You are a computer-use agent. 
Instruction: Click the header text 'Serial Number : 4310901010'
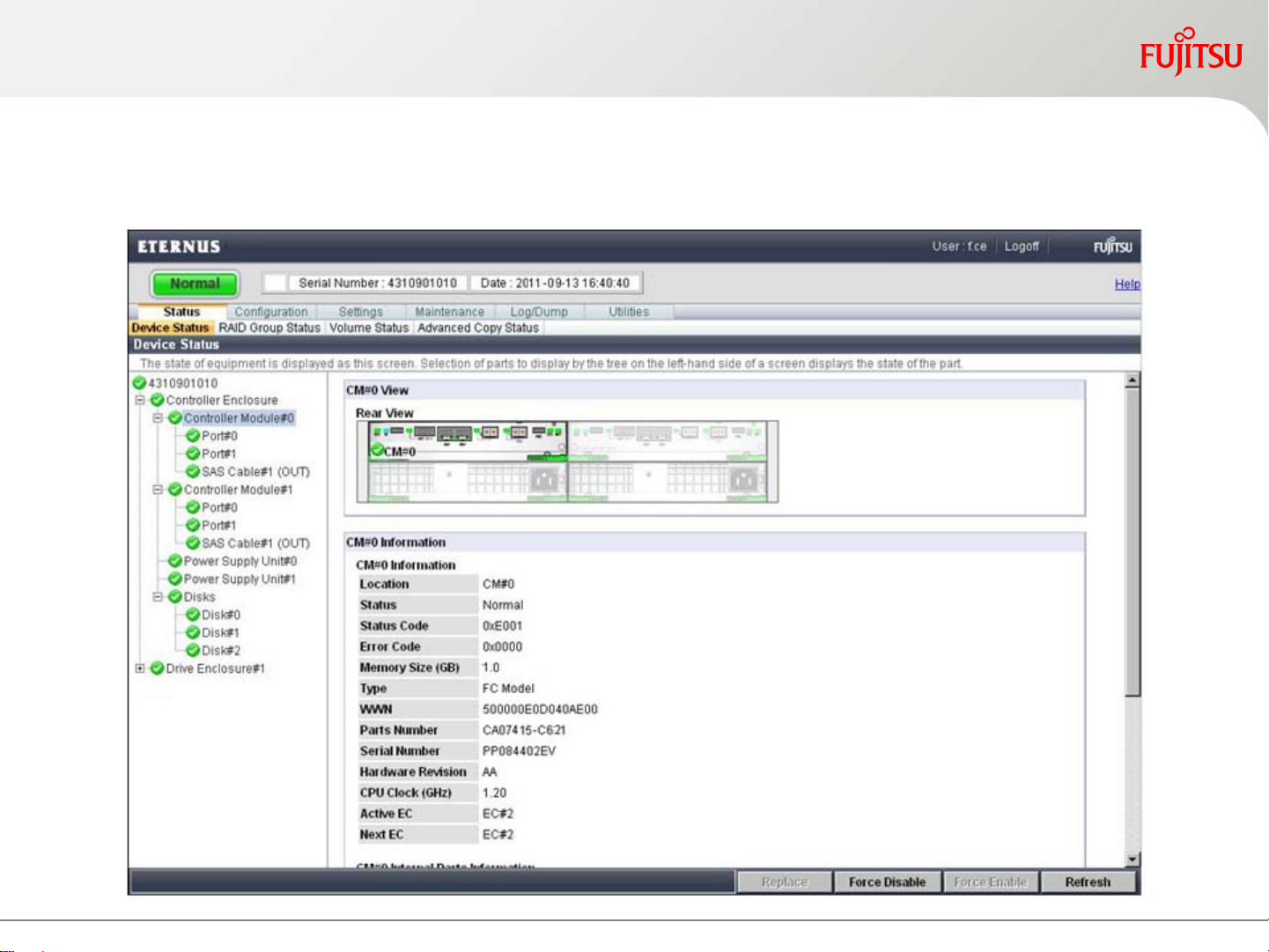tap(378, 283)
